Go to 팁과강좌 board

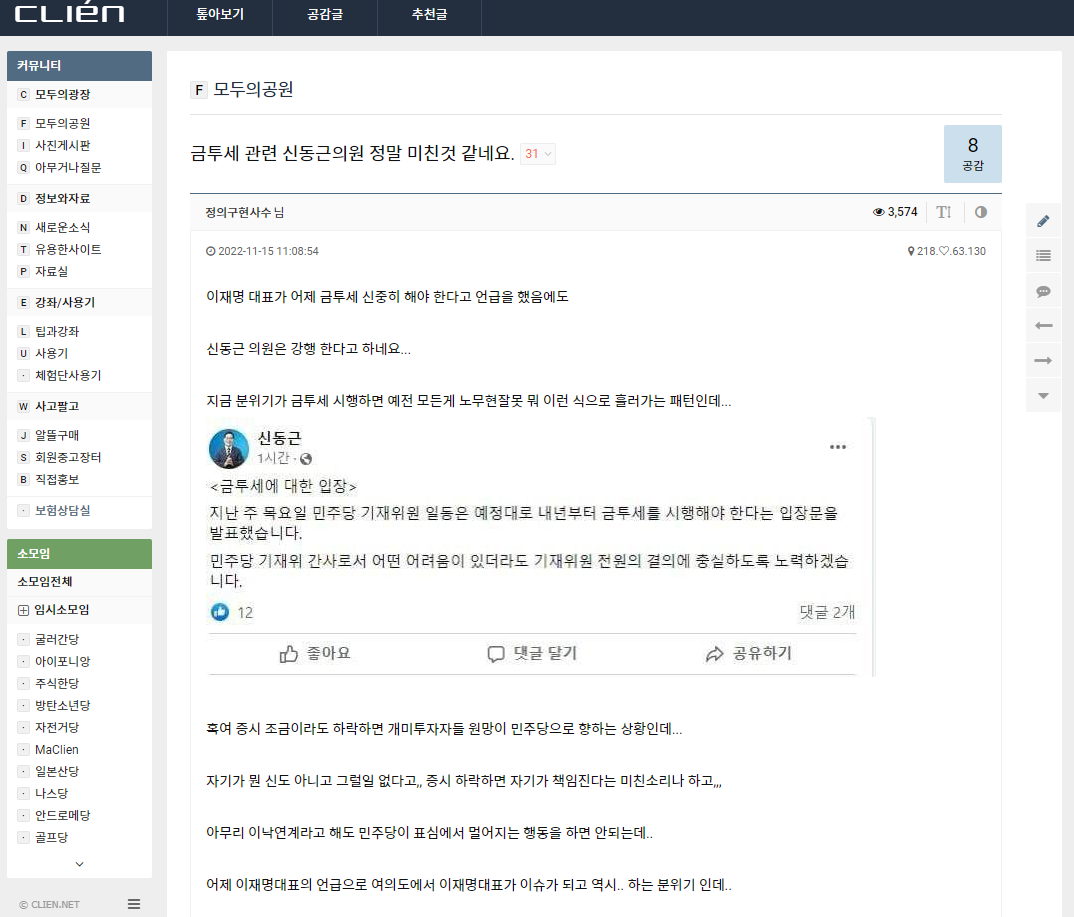tap(57, 331)
